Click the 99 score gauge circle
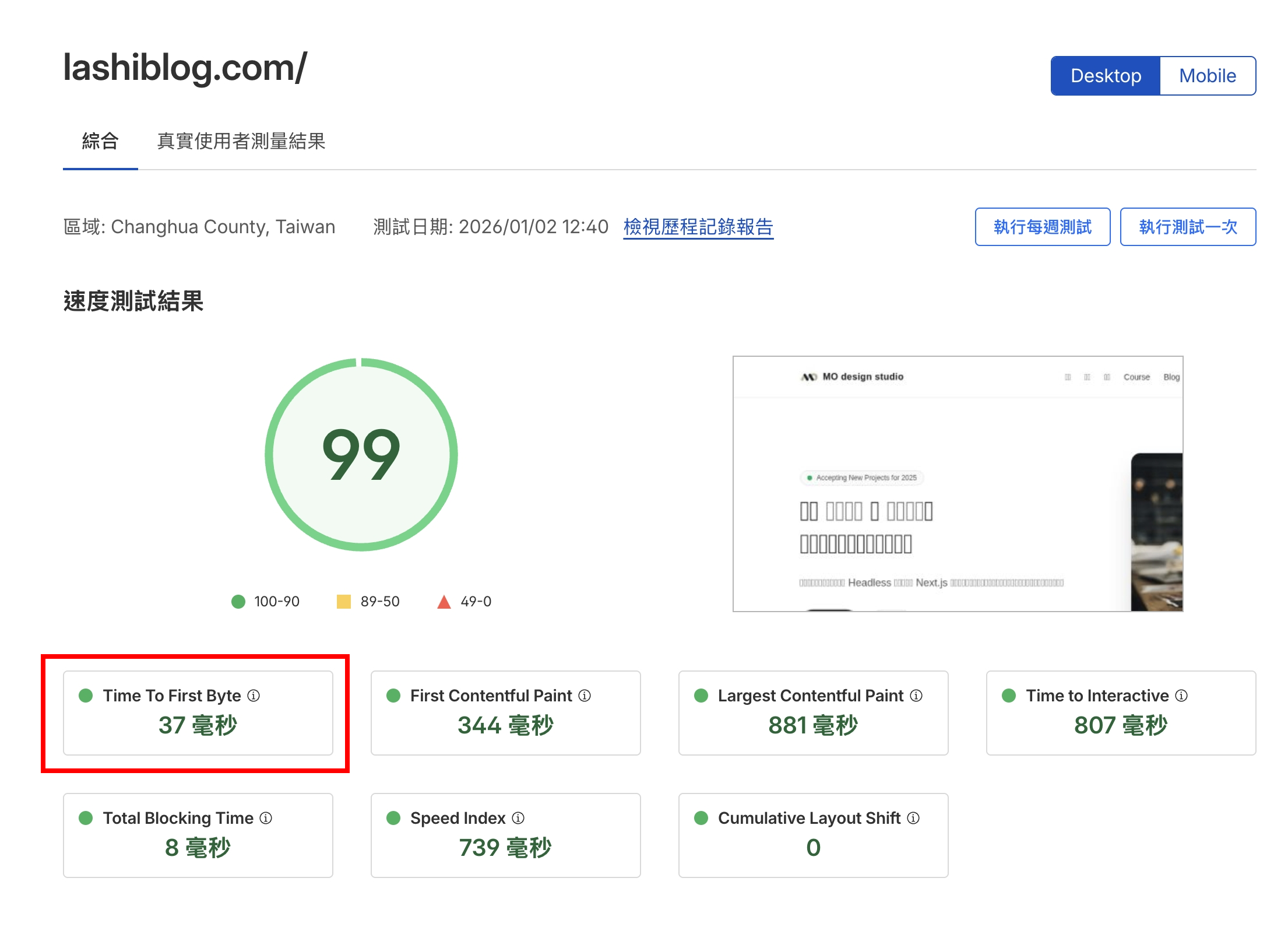The height and width of the screenshot is (934, 1288). pyautogui.click(x=361, y=455)
